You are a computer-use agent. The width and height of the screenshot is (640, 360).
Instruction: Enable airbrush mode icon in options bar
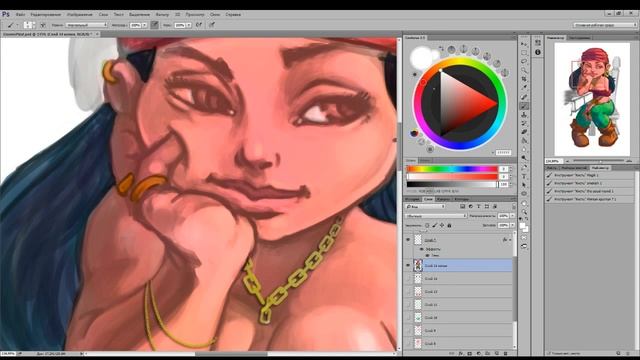[x=199, y=25]
